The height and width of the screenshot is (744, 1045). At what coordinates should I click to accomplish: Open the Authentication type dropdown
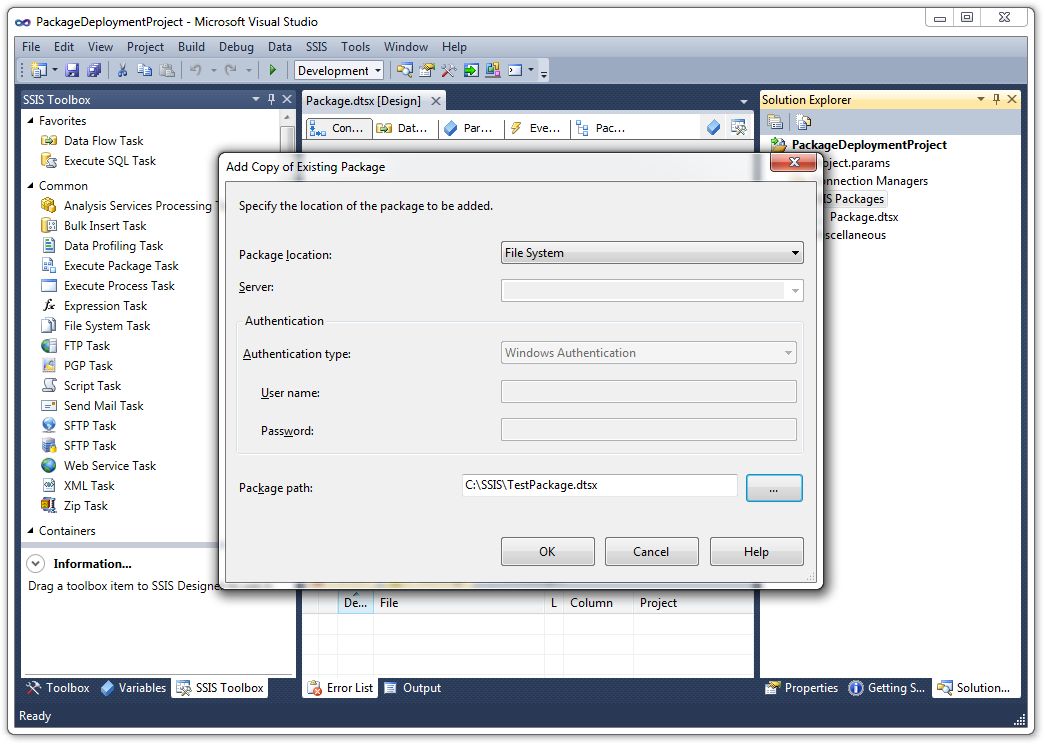click(648, 353)
